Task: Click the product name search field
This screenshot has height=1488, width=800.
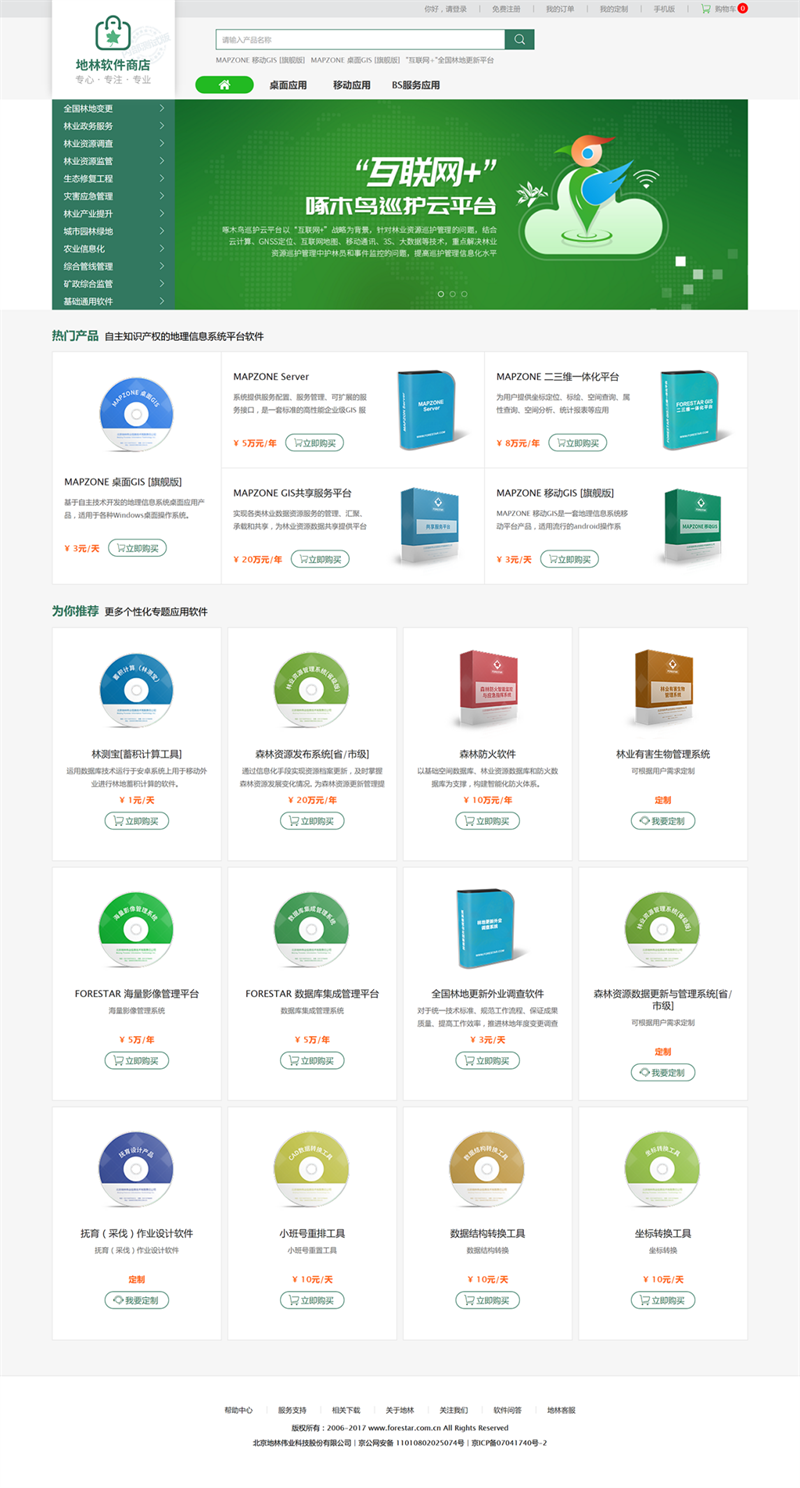Action: (x=360, y=39)
